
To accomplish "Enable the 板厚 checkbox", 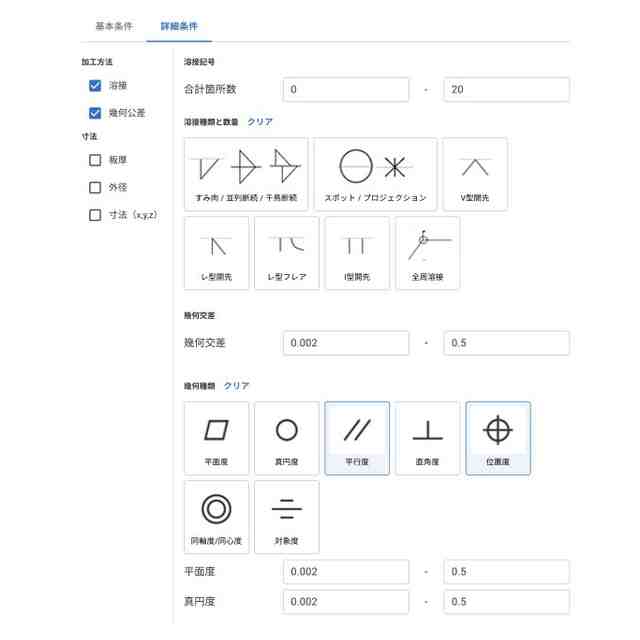I will click(96, 160).
